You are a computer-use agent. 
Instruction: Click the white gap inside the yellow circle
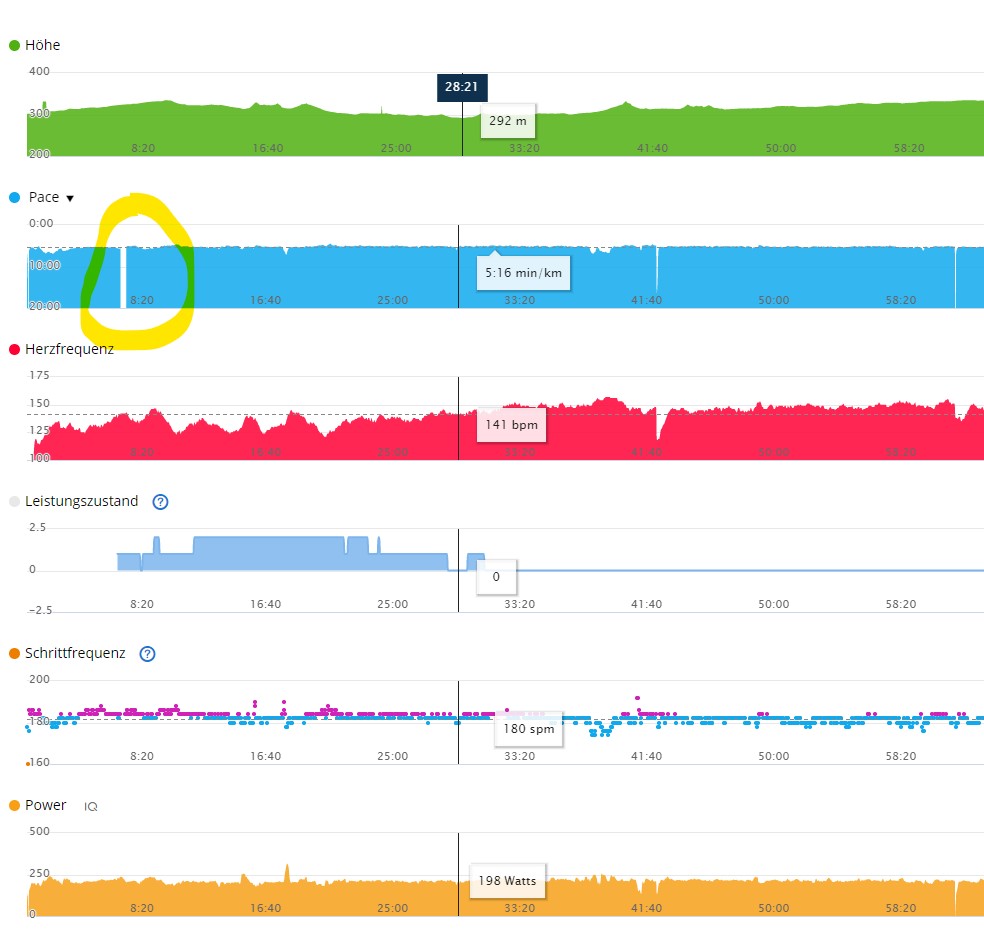(x=124, y=277)
